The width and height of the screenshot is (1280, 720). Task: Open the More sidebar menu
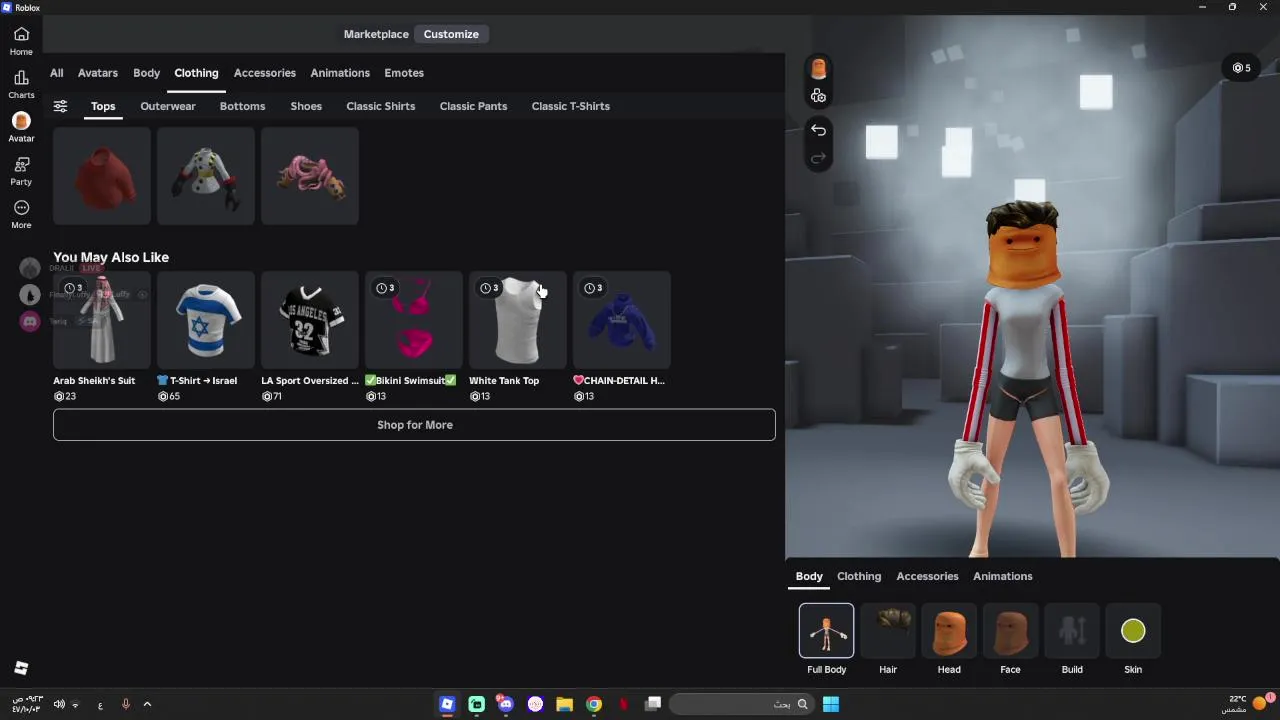(x=21, y=214)
